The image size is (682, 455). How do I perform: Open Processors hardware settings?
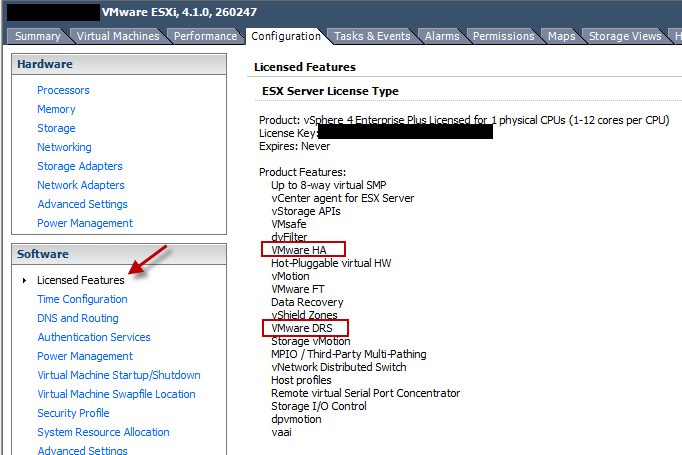click(x=63, y=90)
